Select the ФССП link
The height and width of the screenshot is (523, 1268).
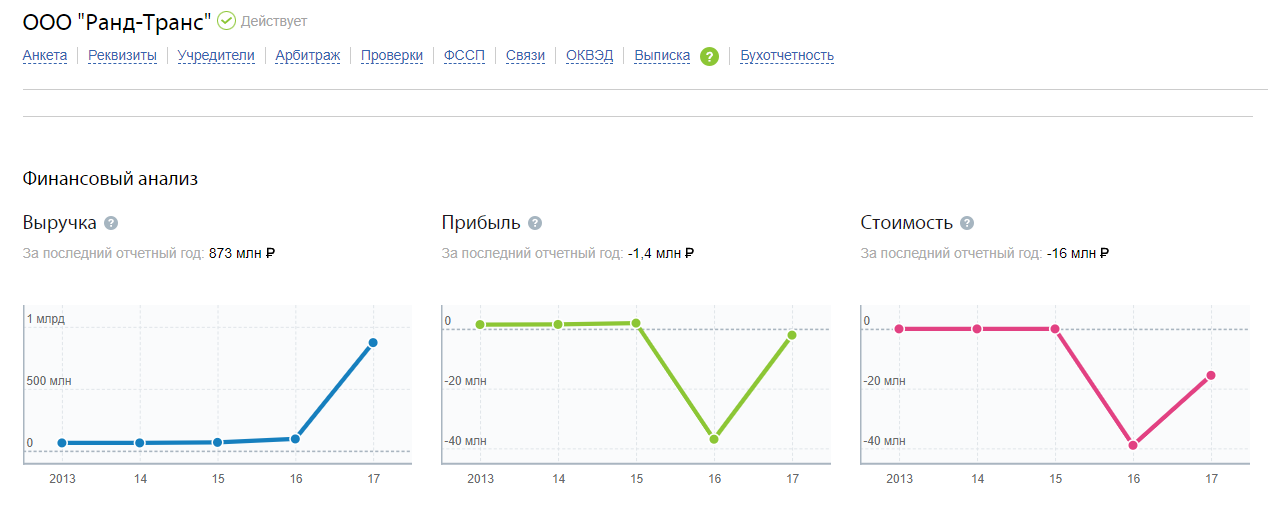point(464,56)
